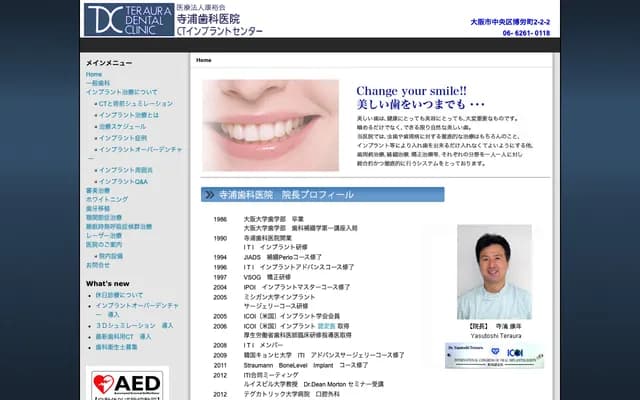Go to Home in the main menu
This screenshot has height=400, width=640.
click(x=94, y=75)
